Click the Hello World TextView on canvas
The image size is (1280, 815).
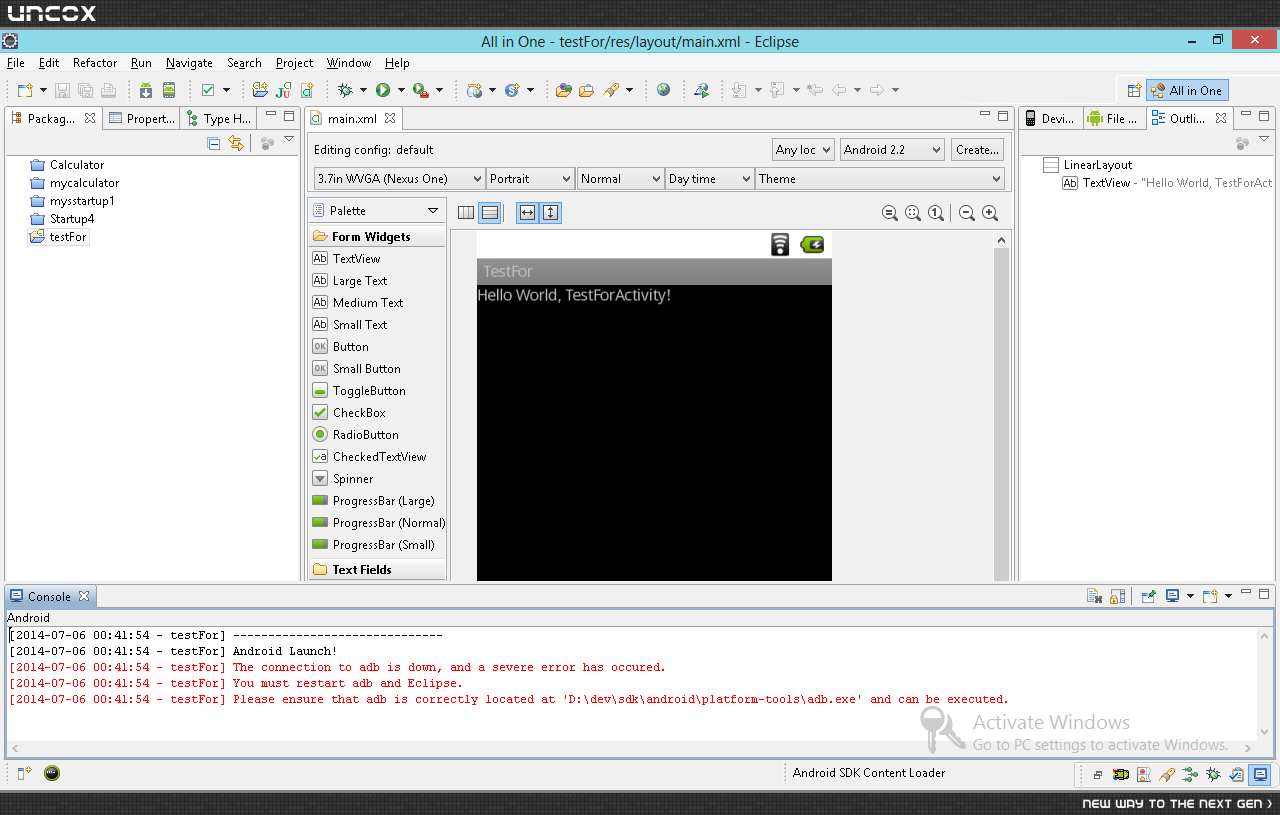pos(574,295)
